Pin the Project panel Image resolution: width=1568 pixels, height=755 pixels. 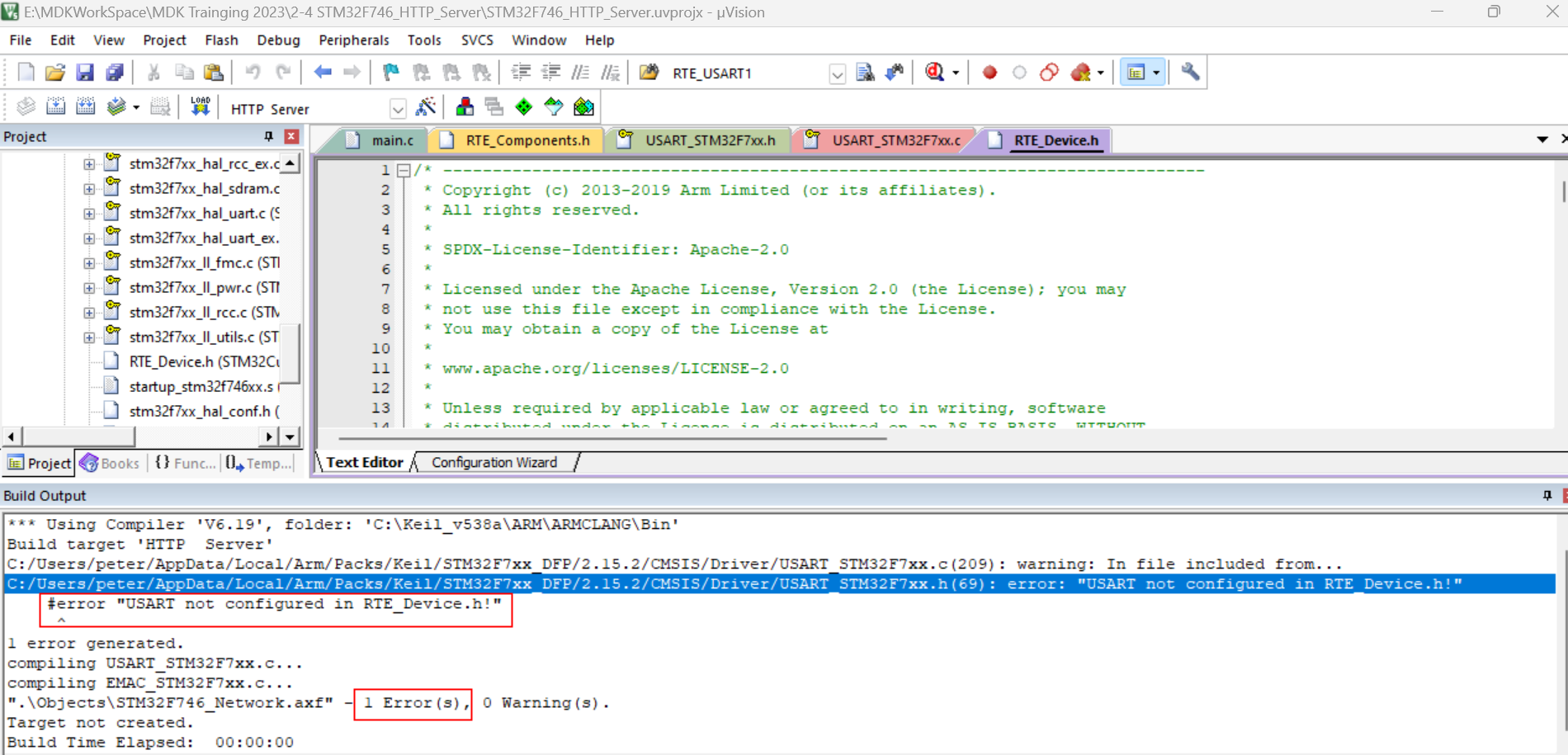268,136
